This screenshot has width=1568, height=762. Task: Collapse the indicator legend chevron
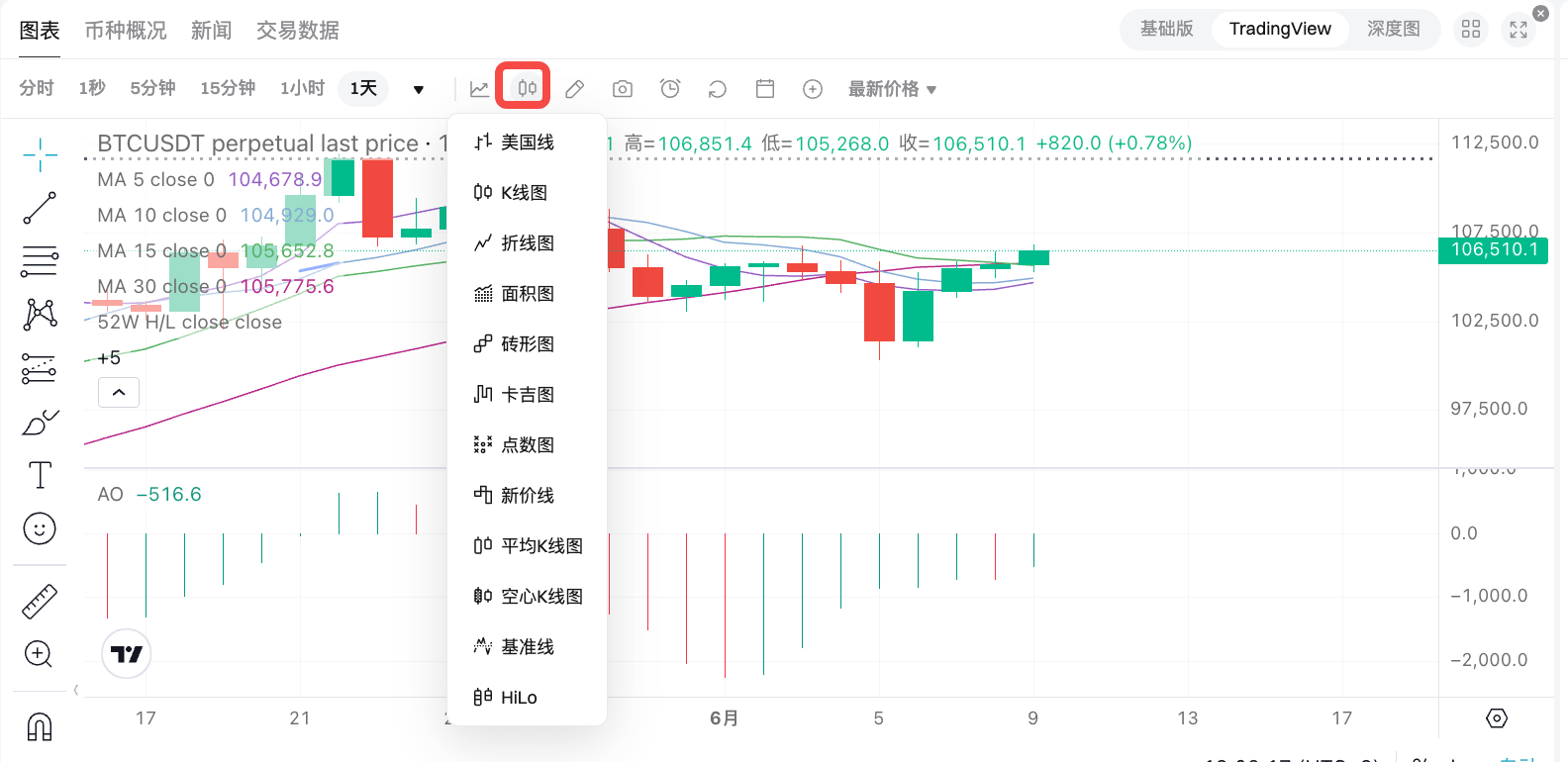coord(119,393)
